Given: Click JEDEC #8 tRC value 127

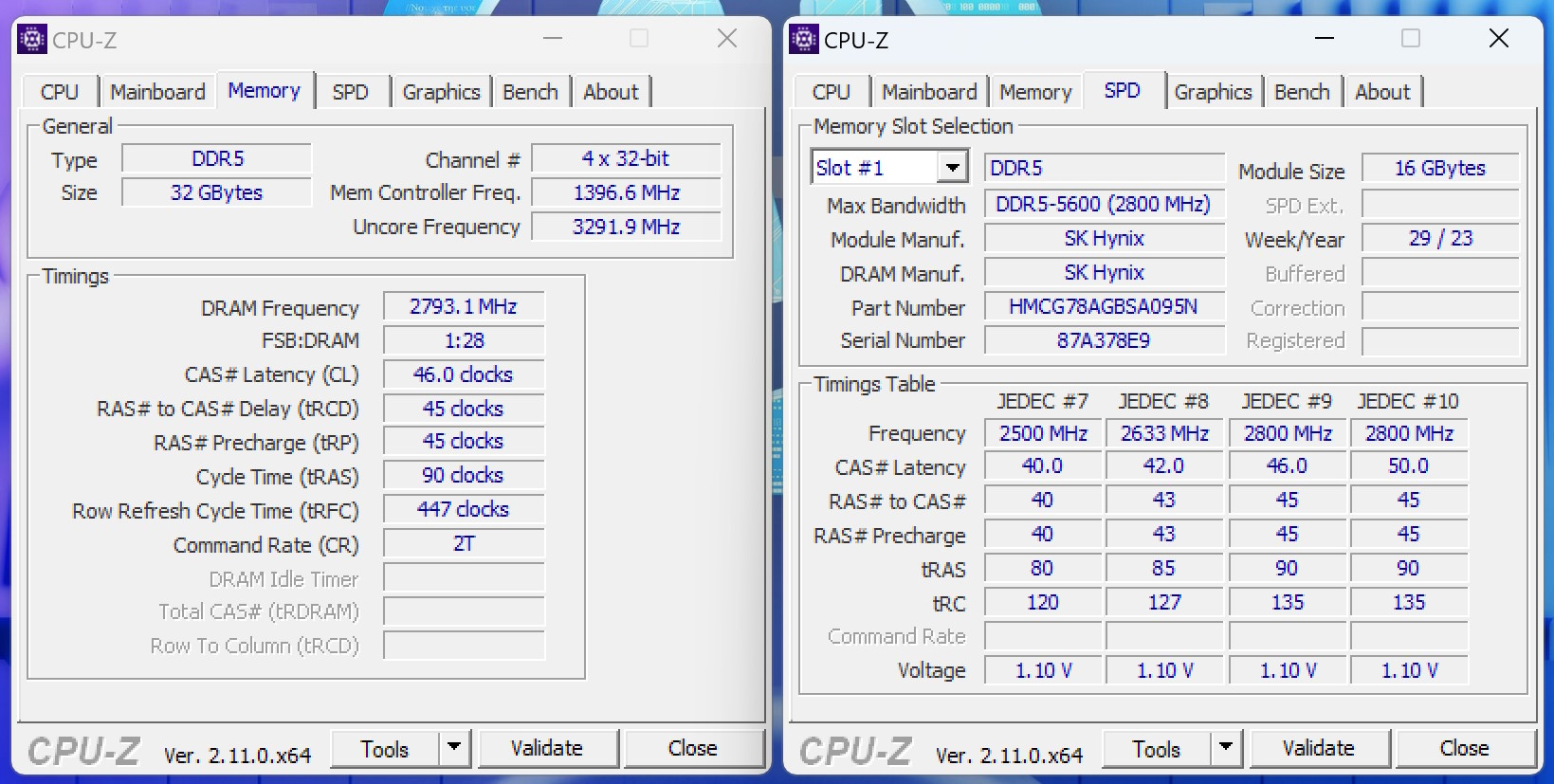Looking at the screenshot, I should pos(1164,602).
